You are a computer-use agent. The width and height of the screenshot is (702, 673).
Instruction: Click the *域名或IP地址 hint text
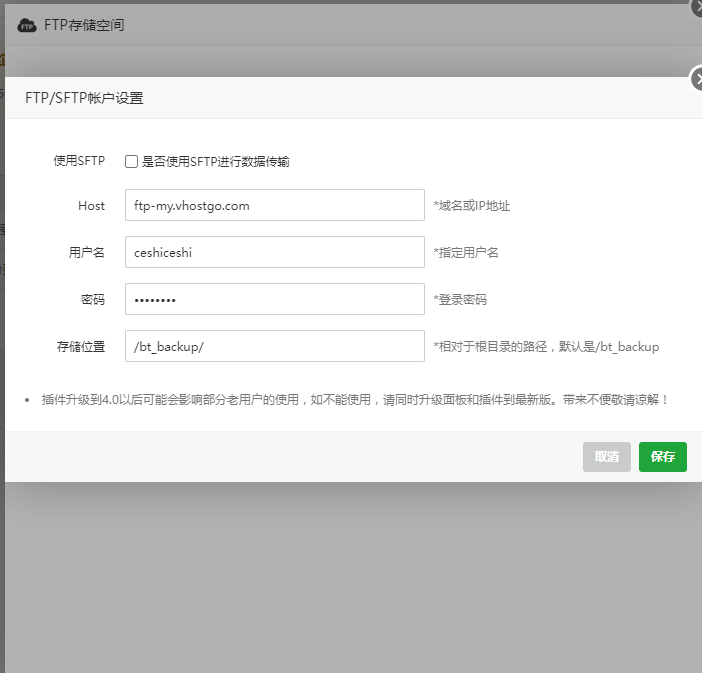pos(471,206)
